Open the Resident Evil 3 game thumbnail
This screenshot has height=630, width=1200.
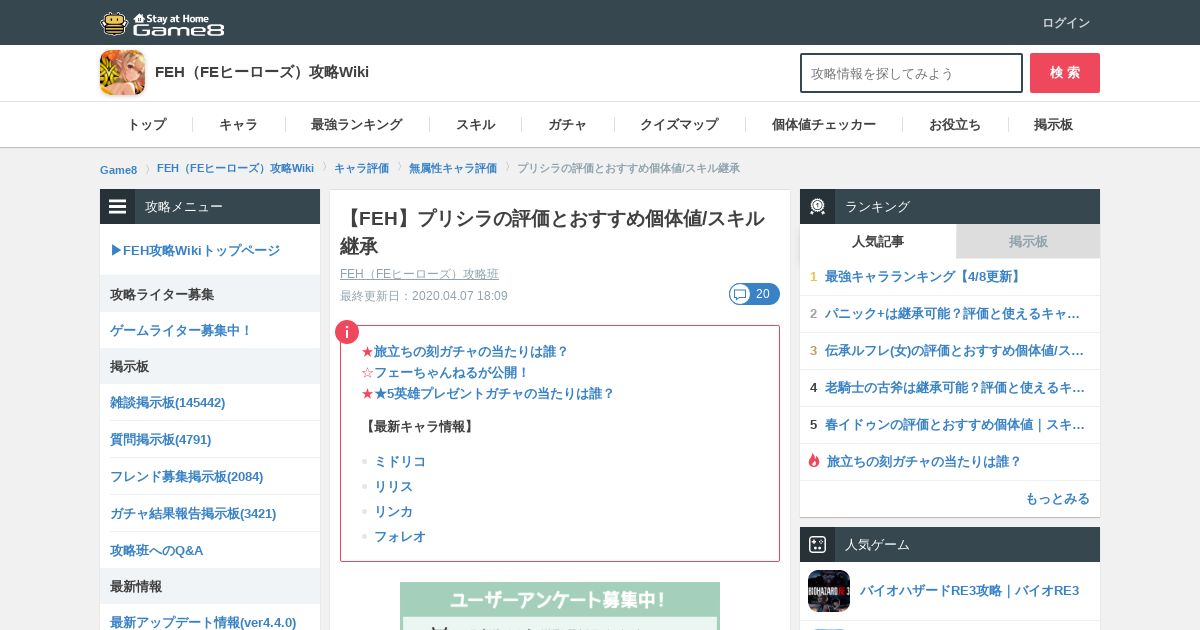tap(829, 591)
